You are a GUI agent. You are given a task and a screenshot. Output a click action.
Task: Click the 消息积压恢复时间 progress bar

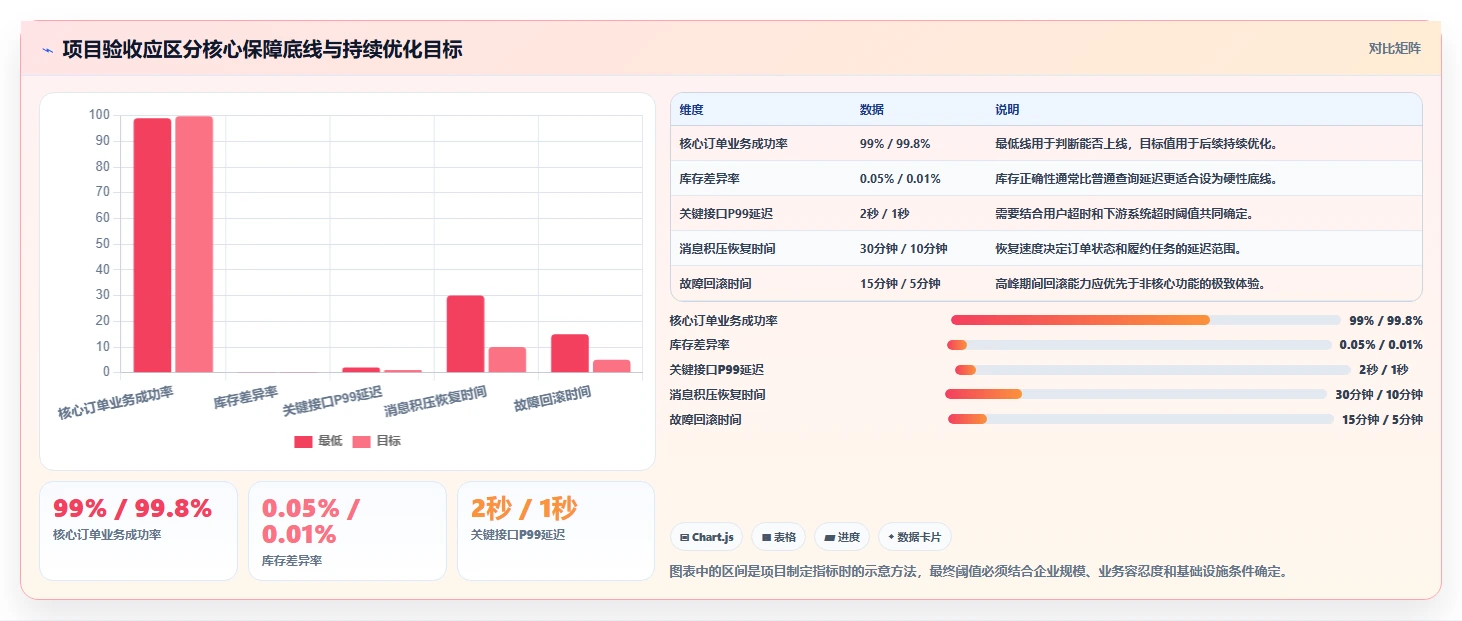coord(1136,394)
